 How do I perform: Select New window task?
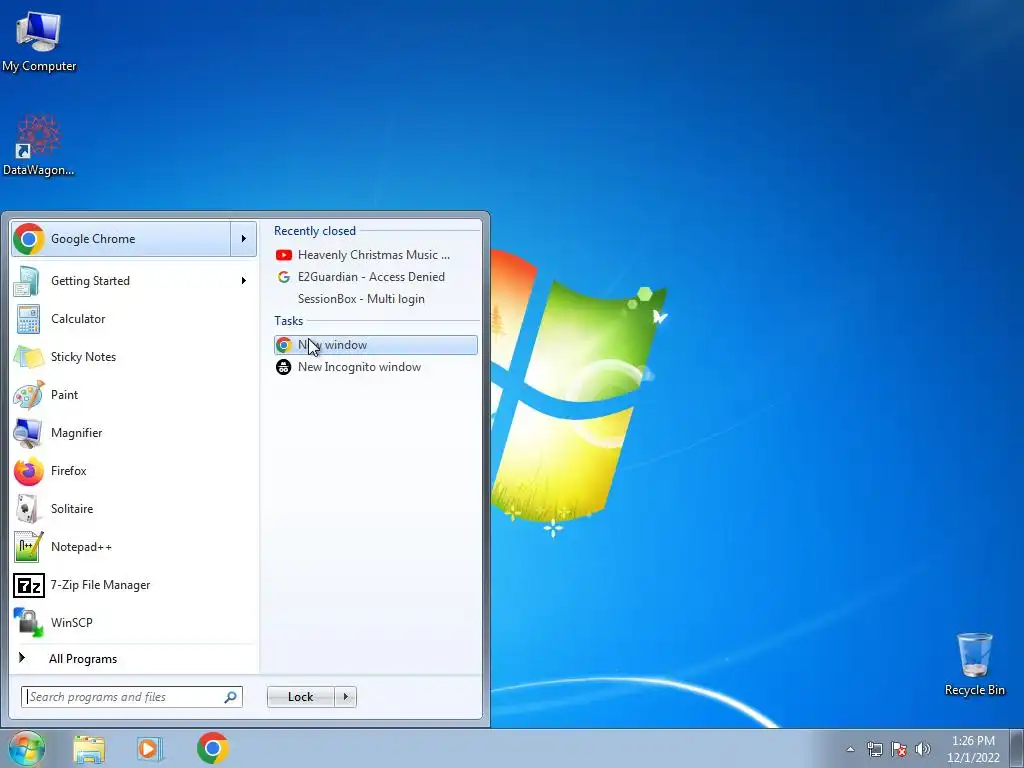[376, 345]
